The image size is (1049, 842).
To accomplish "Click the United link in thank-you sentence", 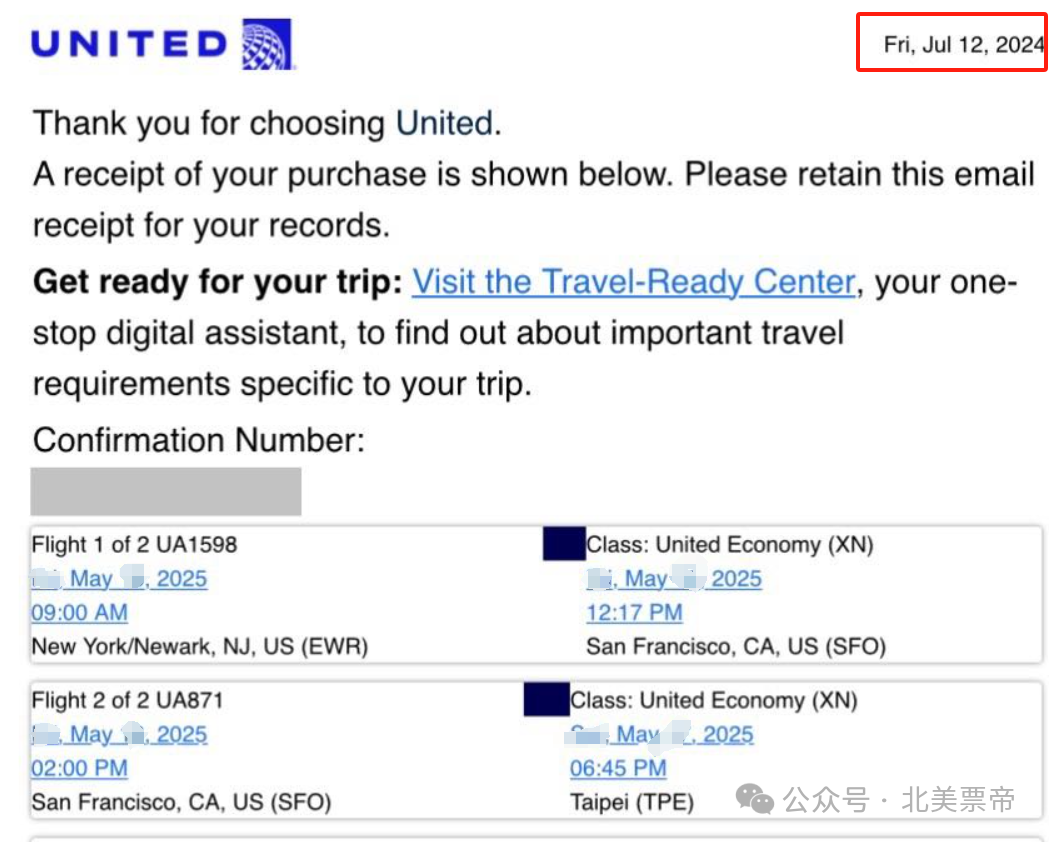I will coord(445,123).
